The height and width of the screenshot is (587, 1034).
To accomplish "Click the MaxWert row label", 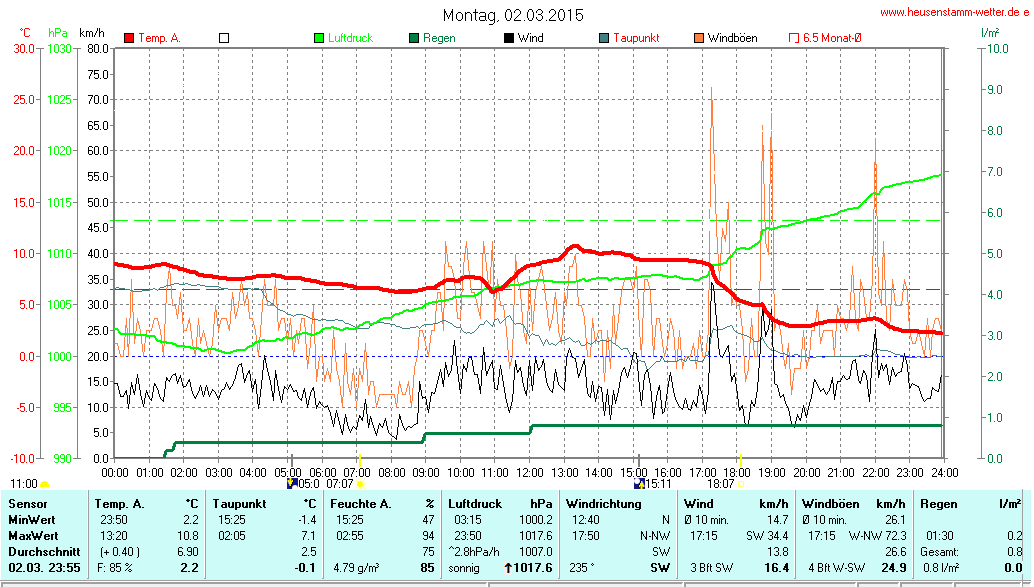I will (32, 536).
